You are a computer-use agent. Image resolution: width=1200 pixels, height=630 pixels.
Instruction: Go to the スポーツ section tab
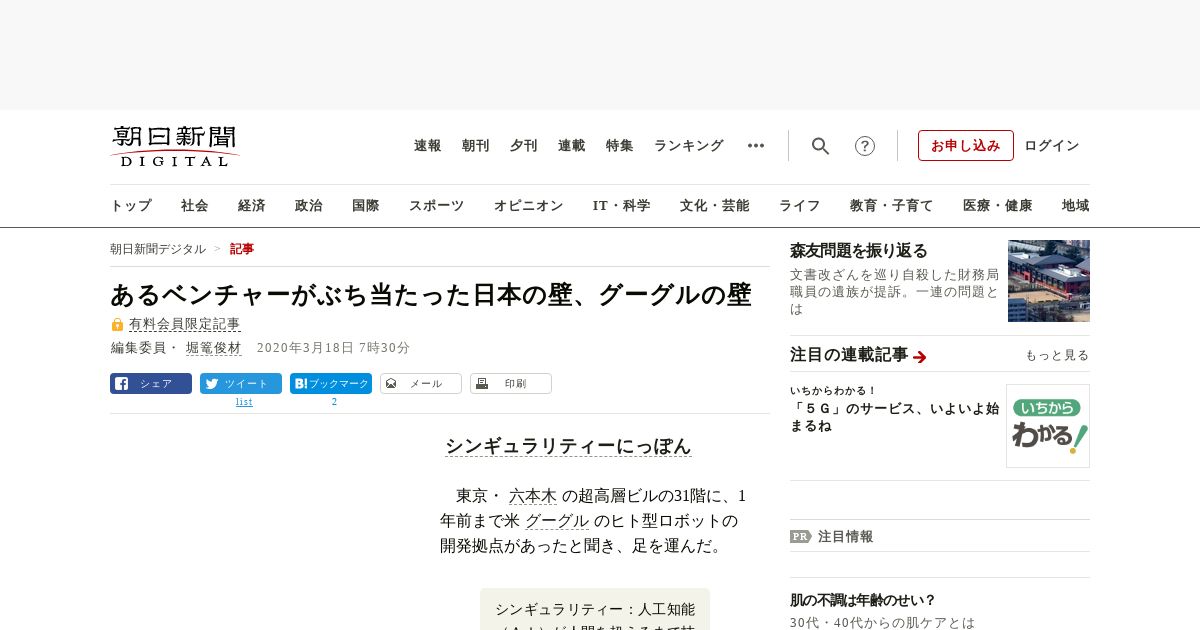pos(436,206)
